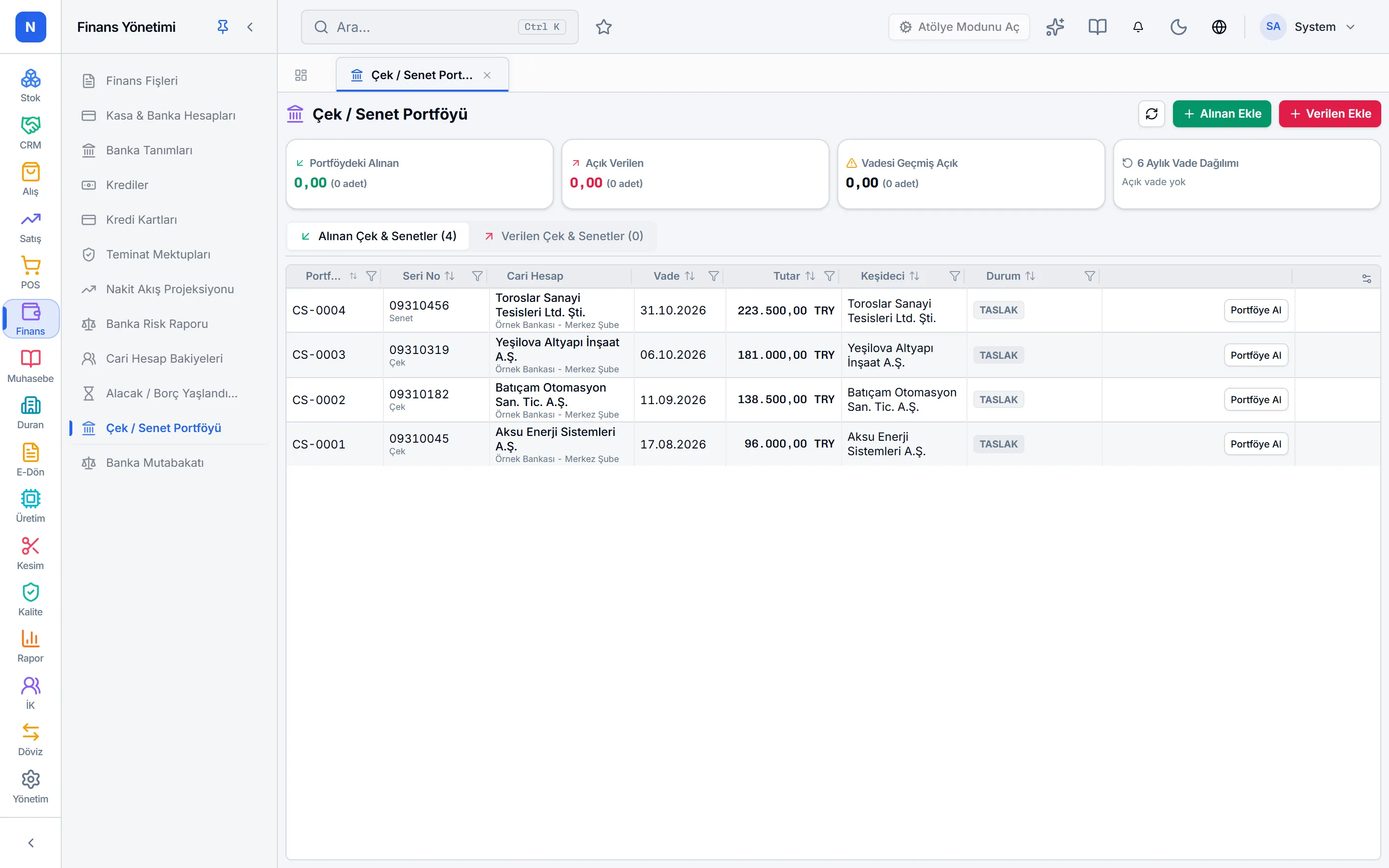Open the N application logo
The height and width of the screenshot is (868, 1389).
30,27
